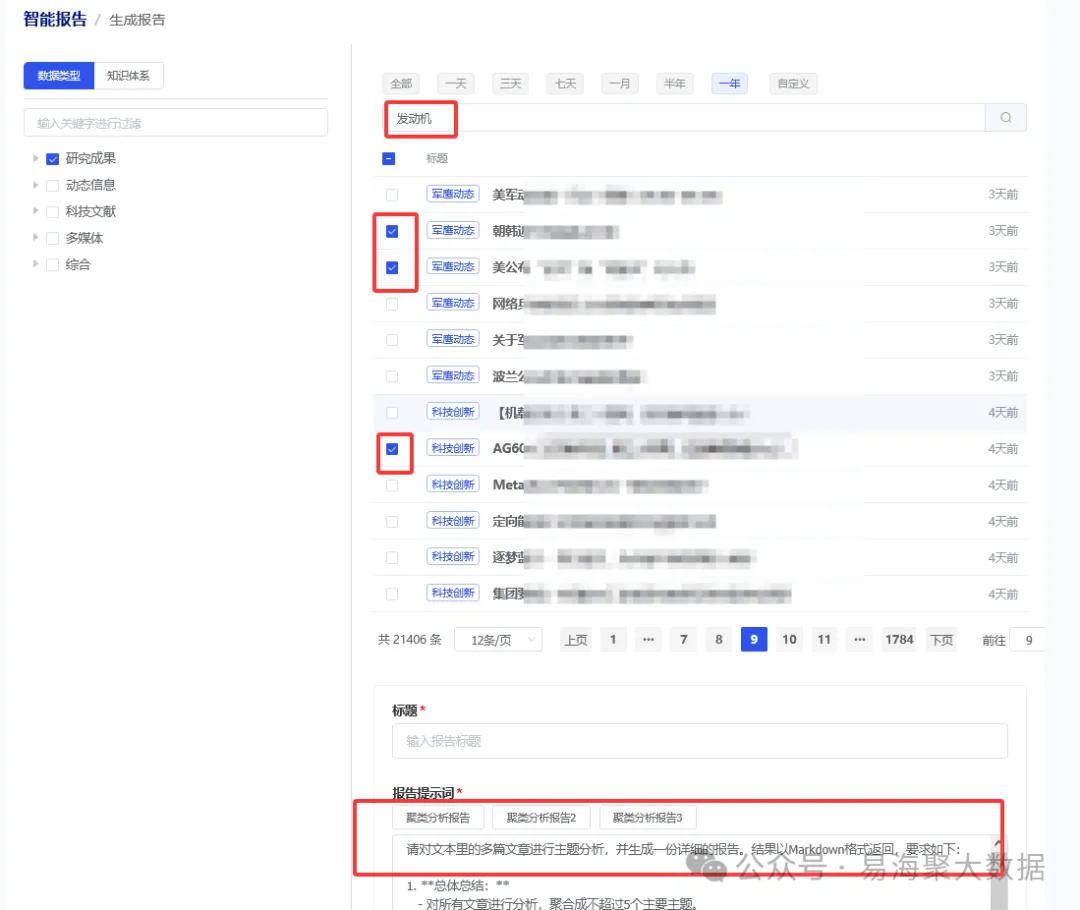Toggle the select-all checkbox beside 标题
This screenshot has width=1080, height=910.
(388, 158)
